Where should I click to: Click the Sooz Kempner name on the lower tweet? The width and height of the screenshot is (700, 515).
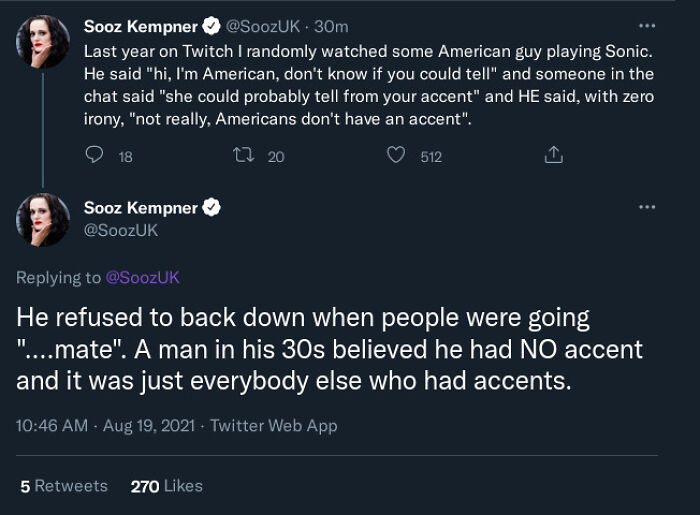(141, 208)
